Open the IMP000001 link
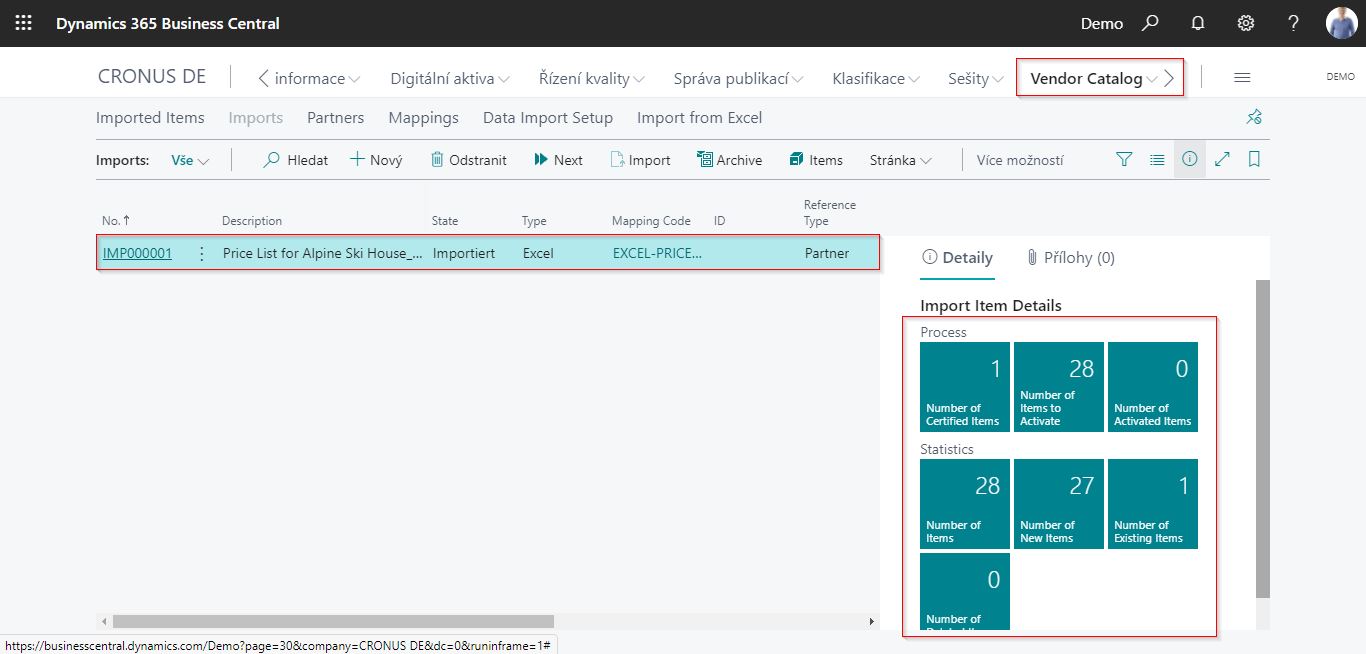 click(x=137, y=254)
